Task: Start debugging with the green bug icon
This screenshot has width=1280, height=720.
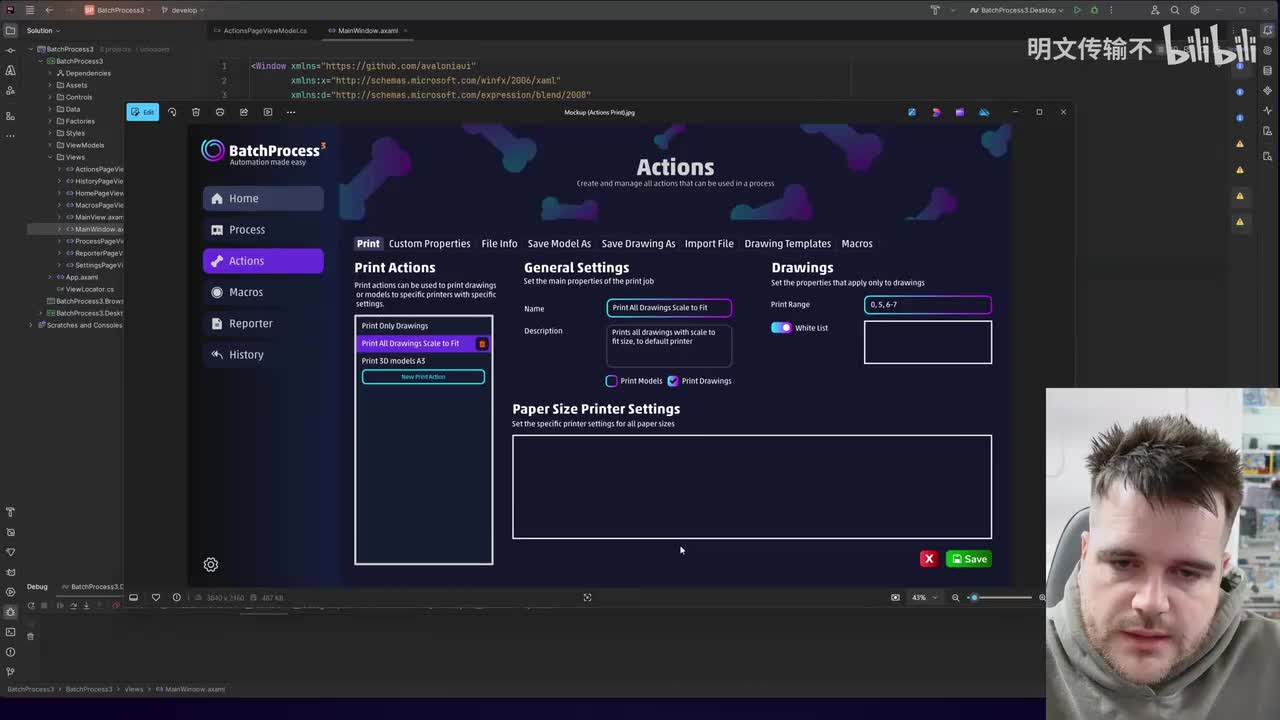Action: point(1095,10)
